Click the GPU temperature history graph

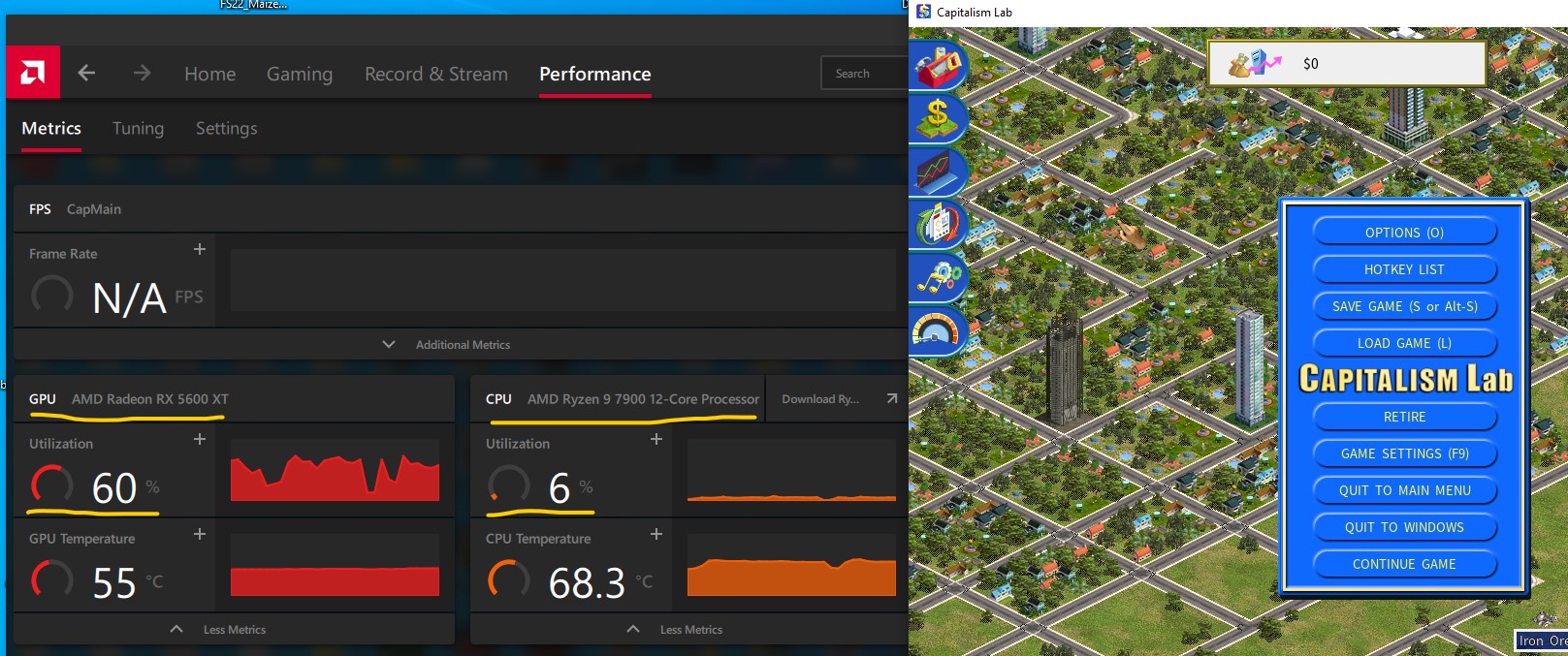[335, 565]
